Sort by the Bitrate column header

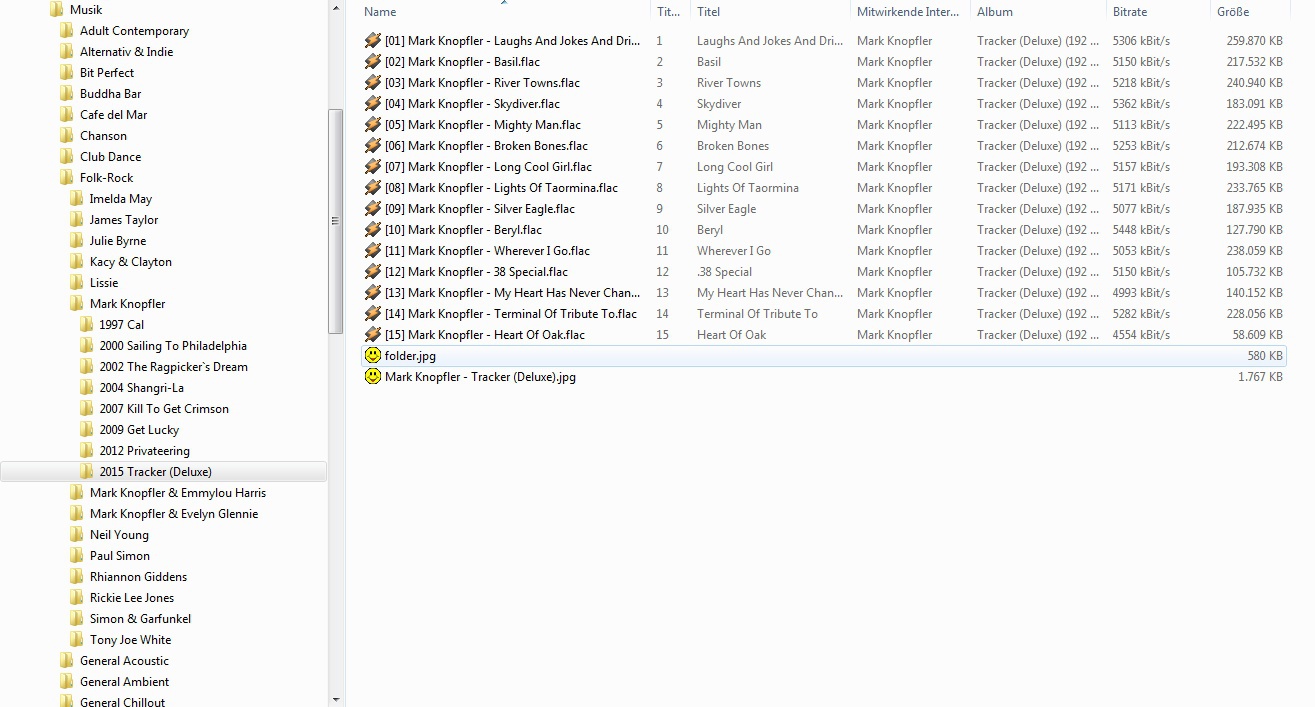[x=1130, y=12]
